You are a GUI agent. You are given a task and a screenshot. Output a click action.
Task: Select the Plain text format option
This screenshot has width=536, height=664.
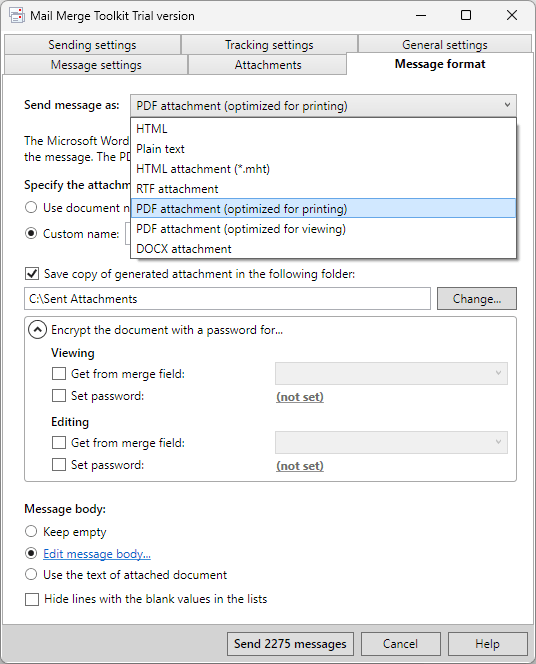[323, 149]
